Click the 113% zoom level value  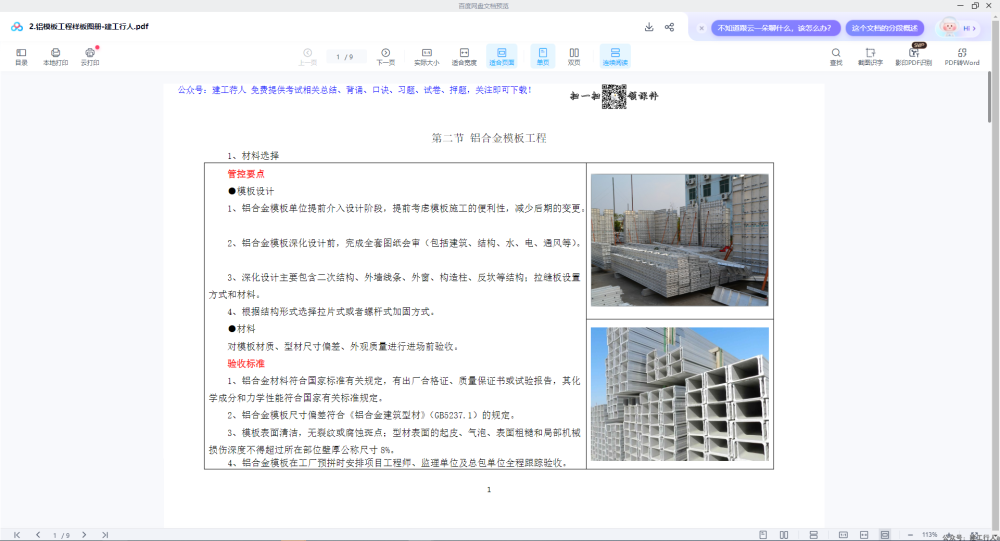(x=929, y=535)
